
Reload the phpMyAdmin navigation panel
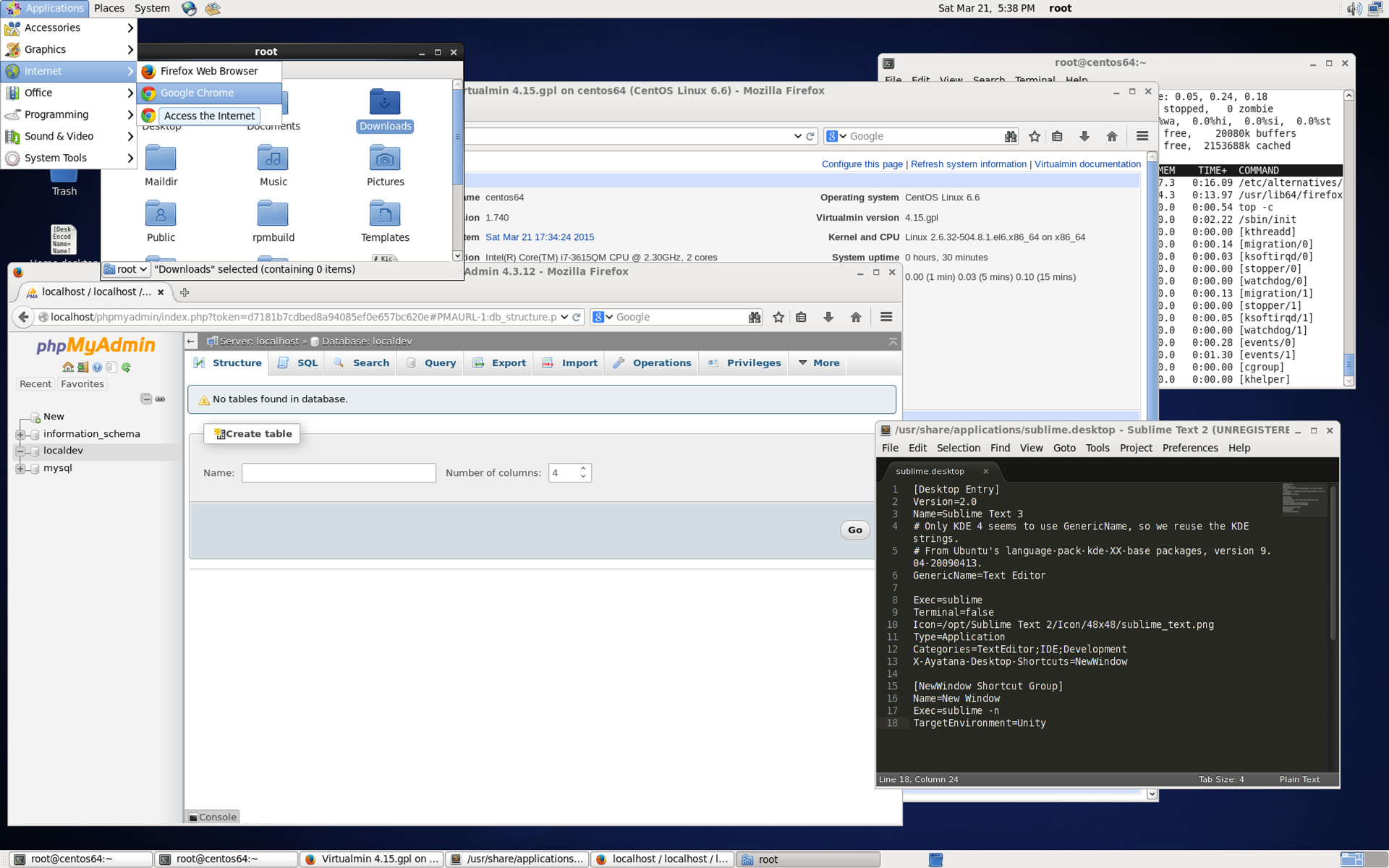point(126,367)
